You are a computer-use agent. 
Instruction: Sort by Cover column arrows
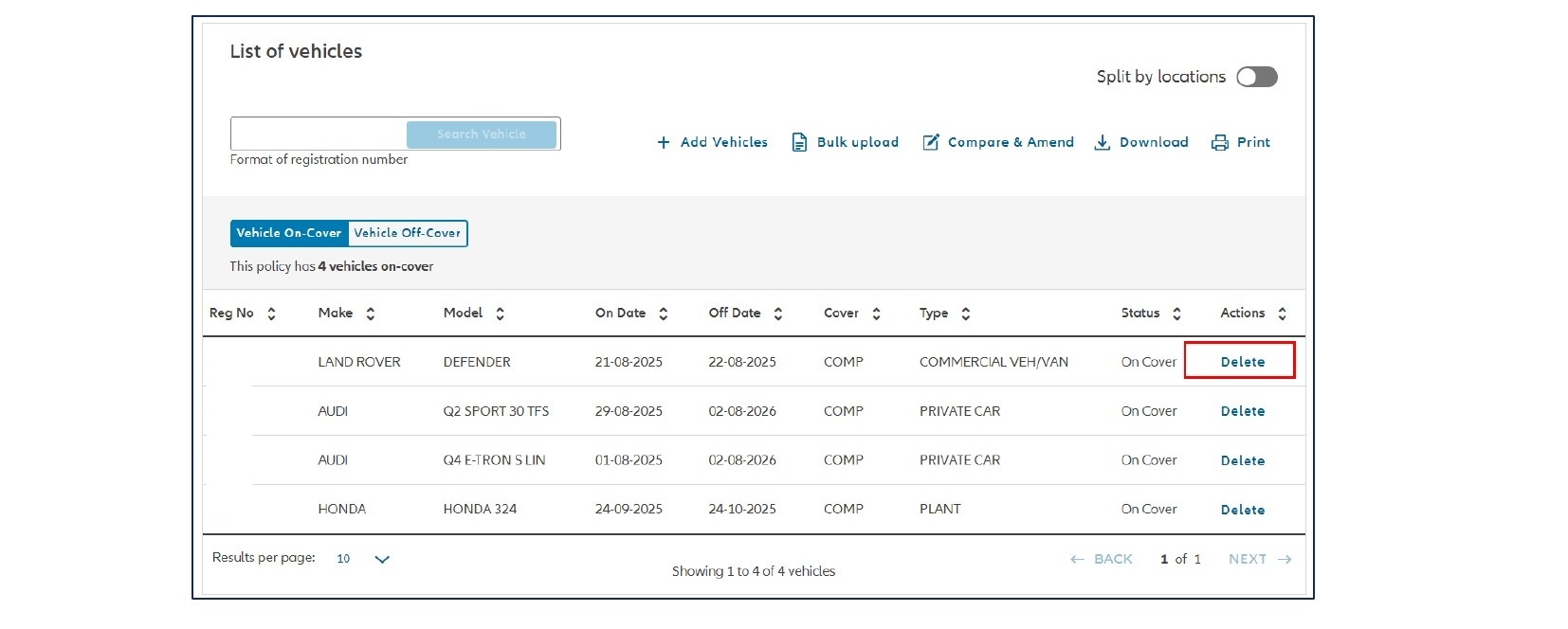(876, 314)
